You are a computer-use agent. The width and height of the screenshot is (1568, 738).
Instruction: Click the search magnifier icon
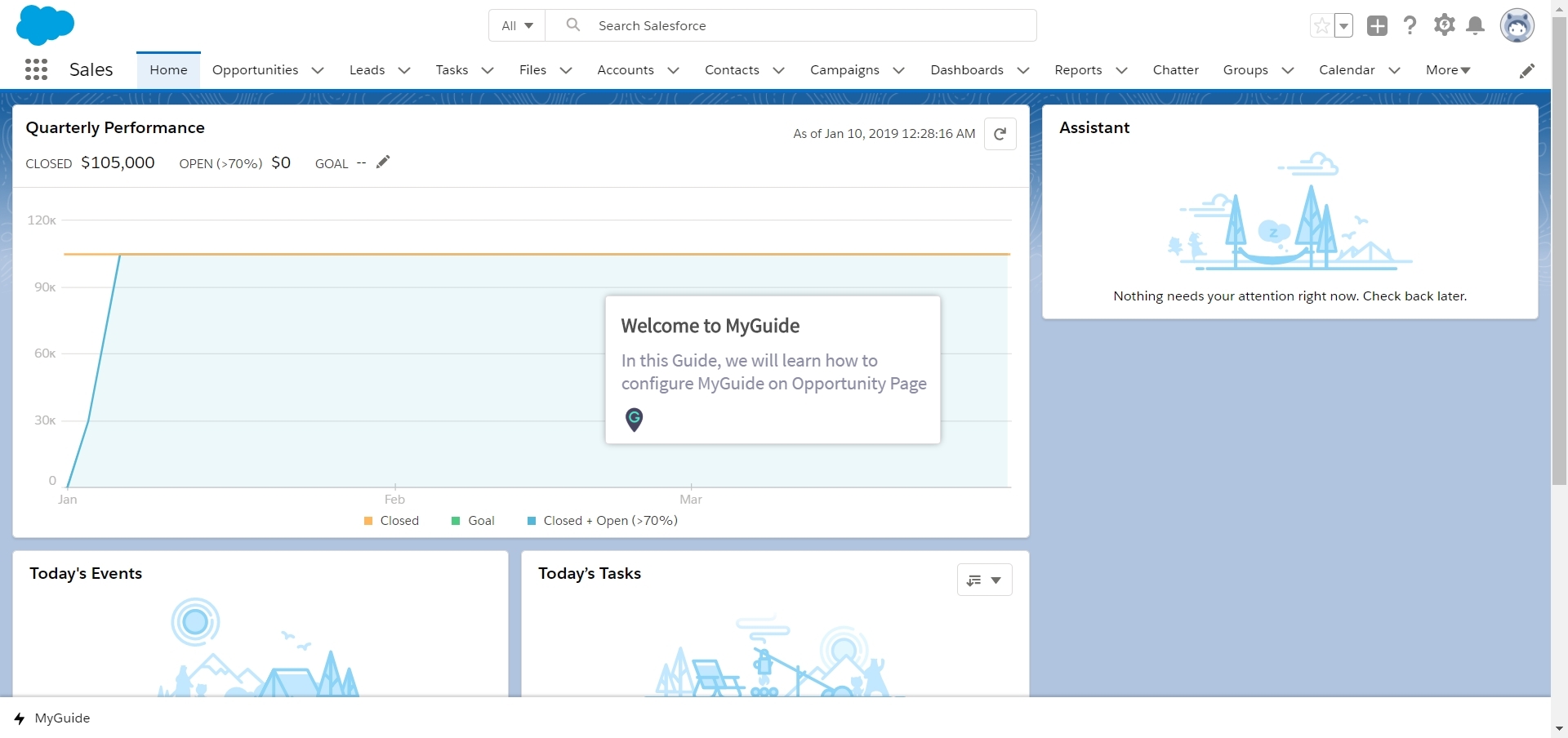click(573, 25)
